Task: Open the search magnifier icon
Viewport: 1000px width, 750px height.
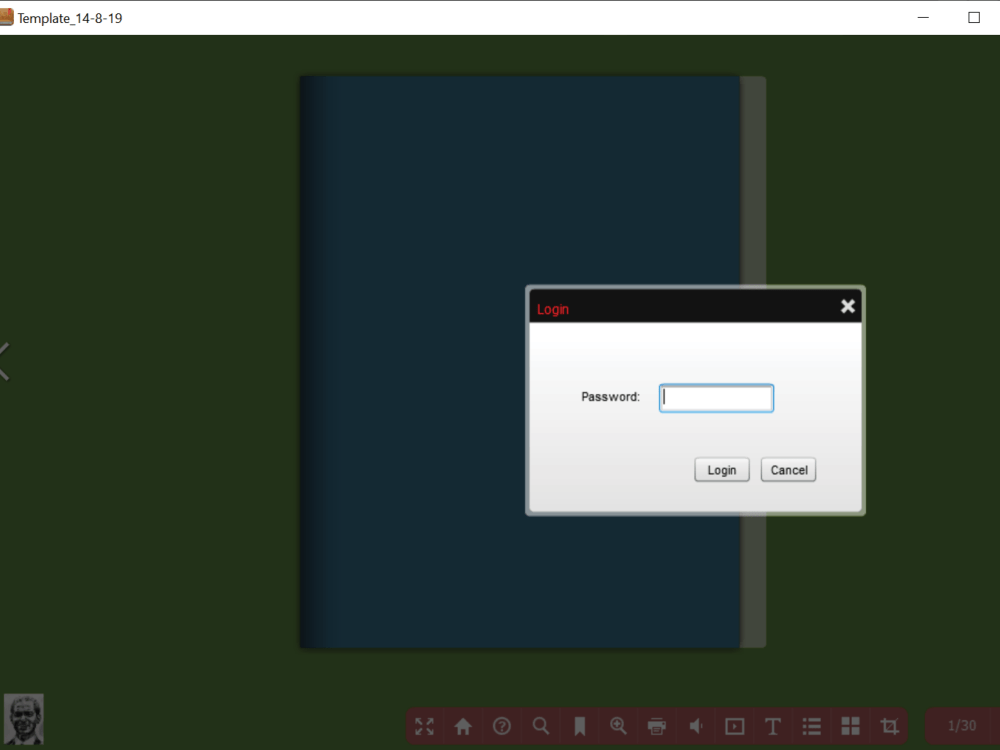Action: 541,726
